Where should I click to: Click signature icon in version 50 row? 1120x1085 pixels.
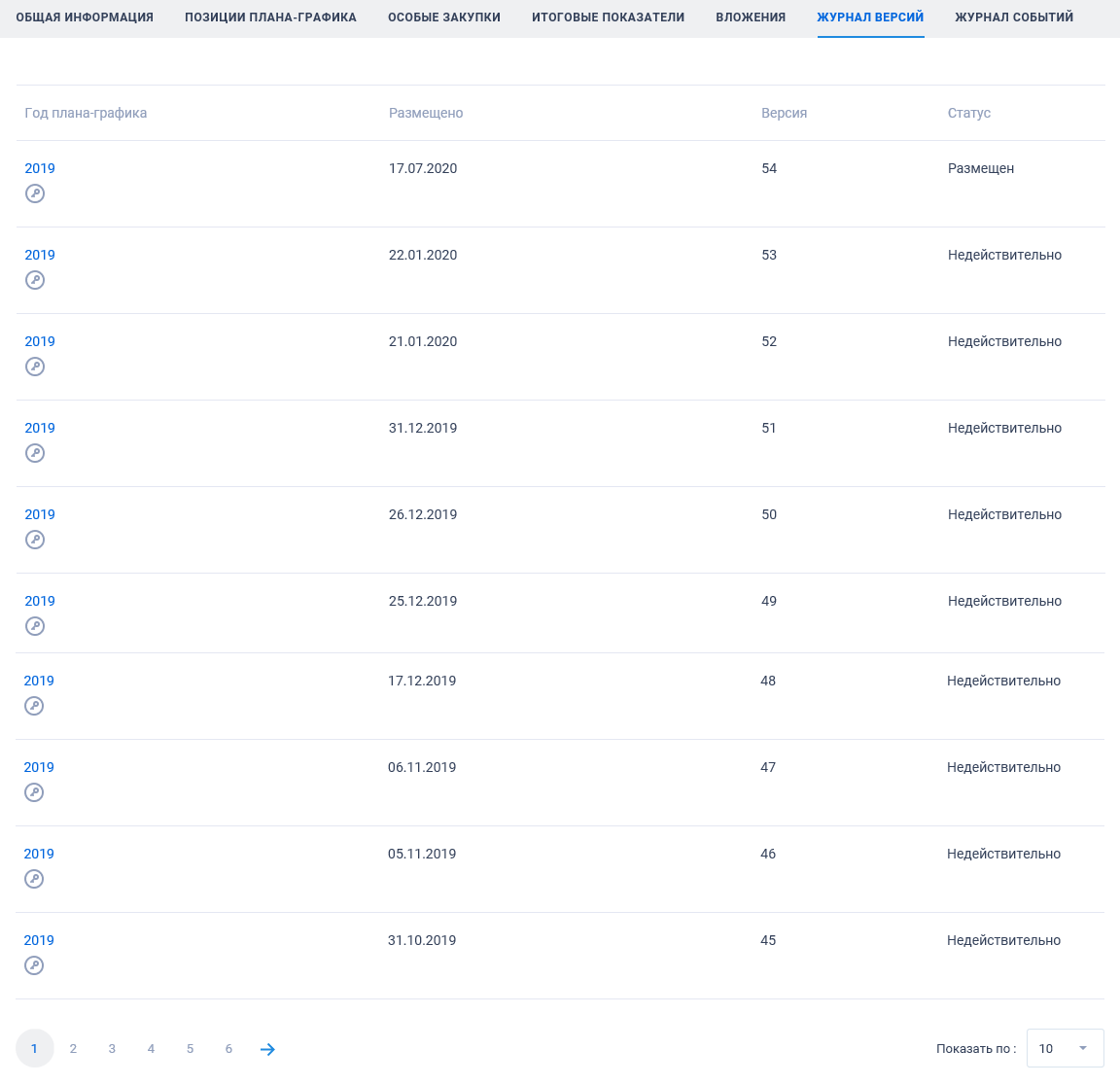(x=35, y=540)
